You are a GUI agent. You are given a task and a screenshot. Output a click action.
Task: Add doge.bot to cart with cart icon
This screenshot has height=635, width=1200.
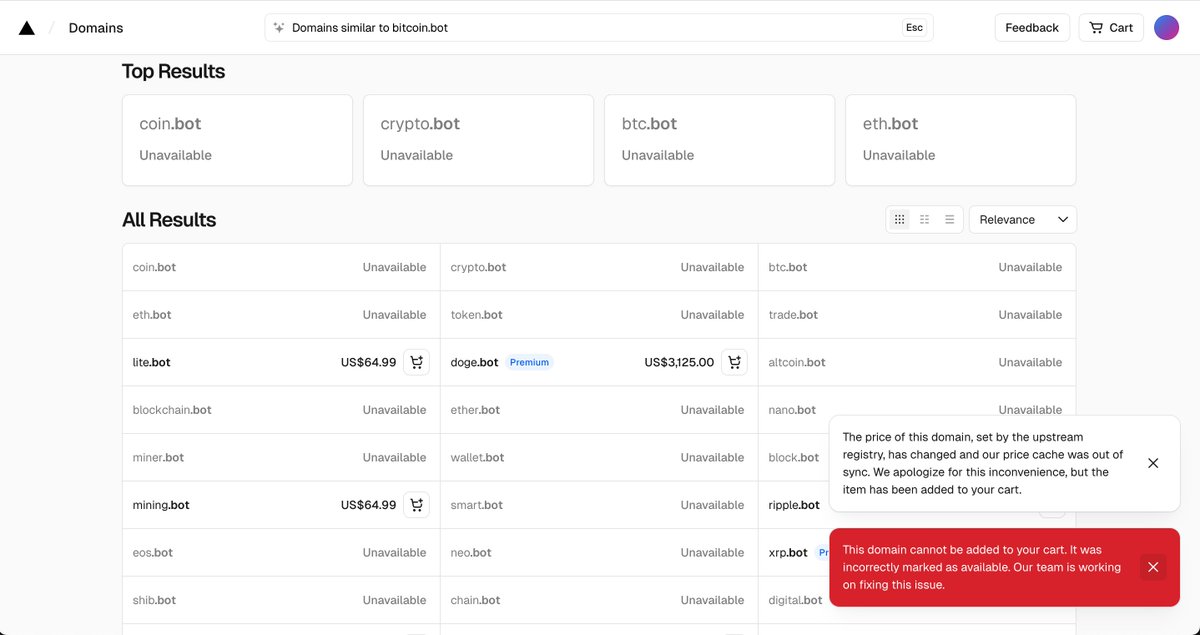pyautogui.click(x=734, y=361)
